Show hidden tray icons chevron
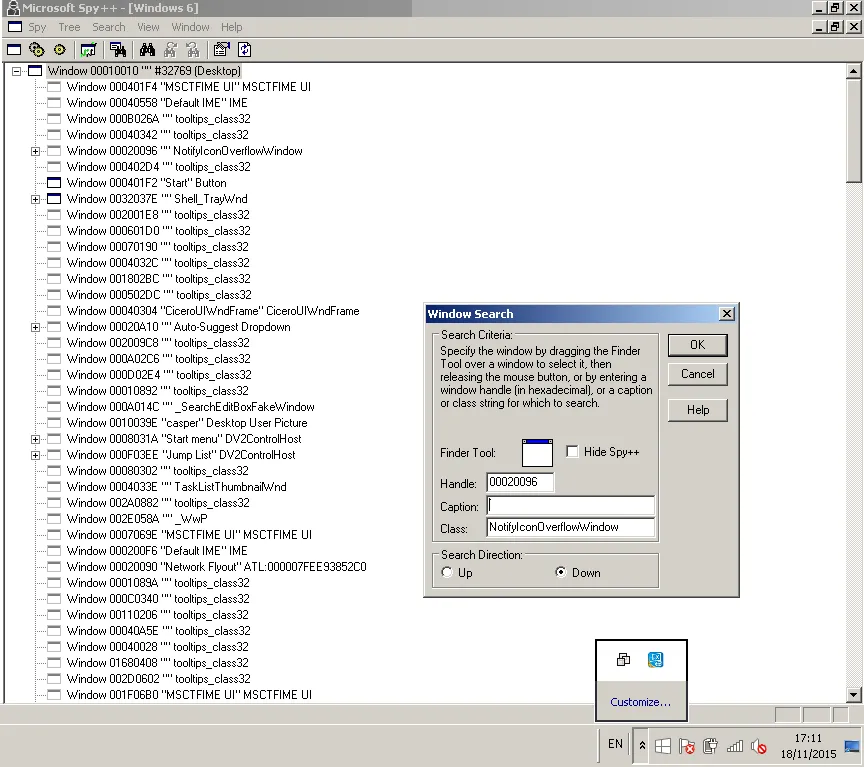The height and width of the screenshot is (767, 864). pos(642,746)
